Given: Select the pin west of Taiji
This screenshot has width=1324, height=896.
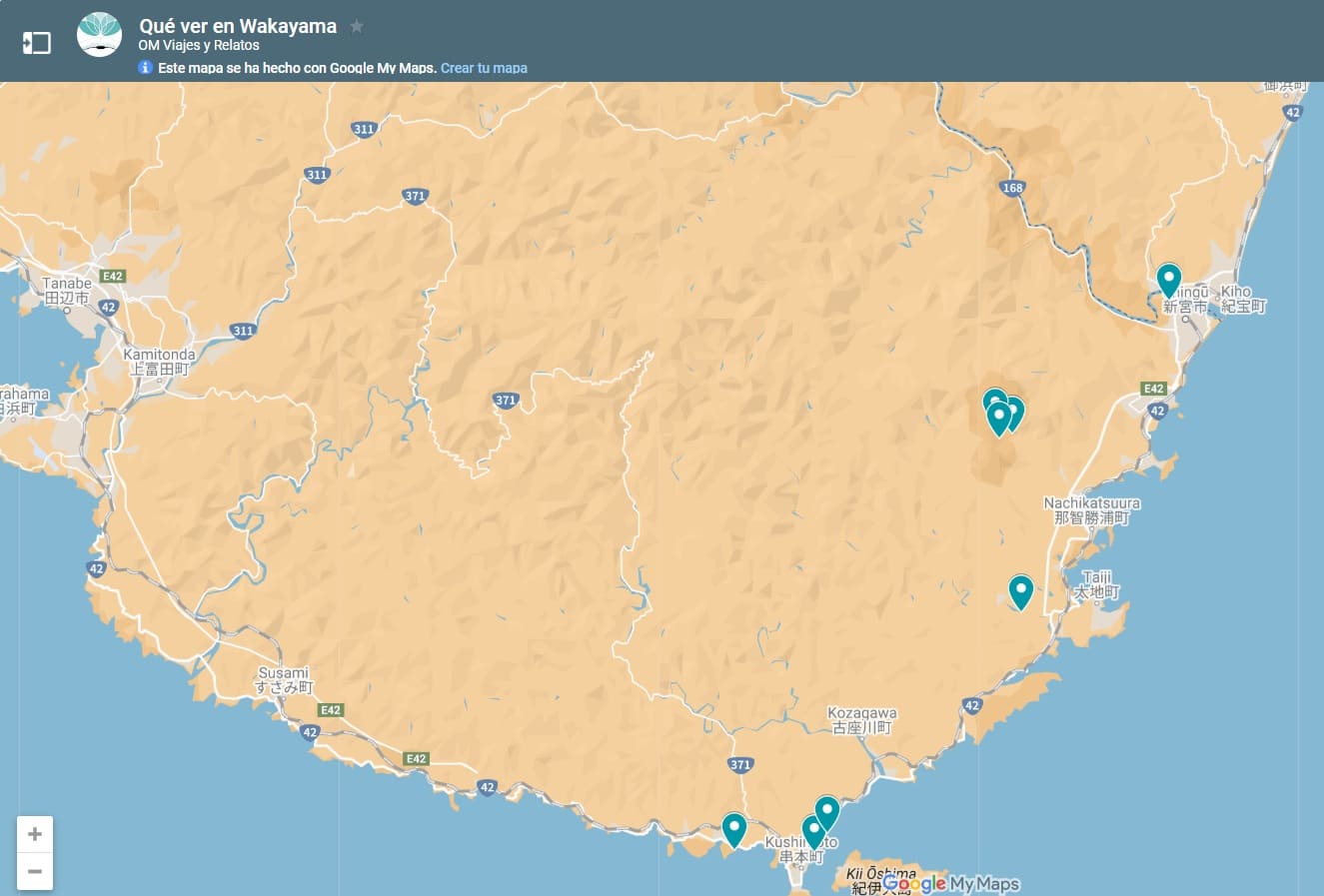Looking at the screenshot, I should pos(1020,592).
